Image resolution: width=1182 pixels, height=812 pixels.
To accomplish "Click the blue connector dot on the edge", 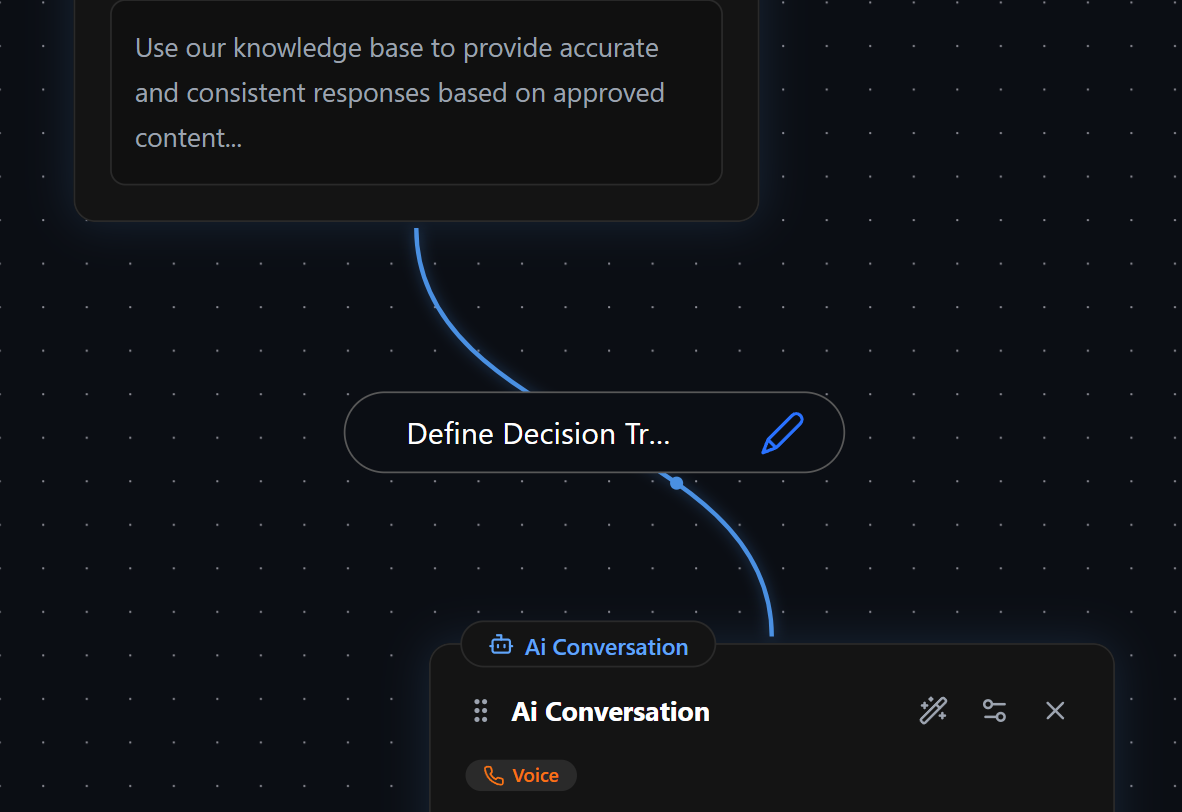I will (676, 482).
